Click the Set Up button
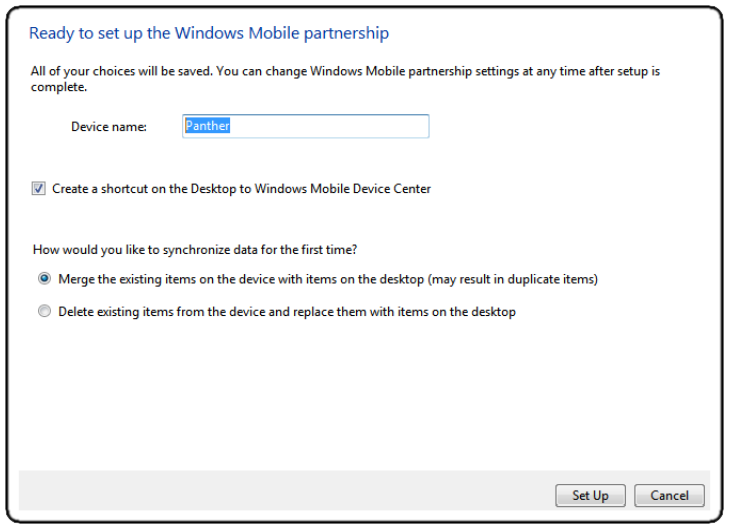This screenshot has width=729, height=529. 590,495
